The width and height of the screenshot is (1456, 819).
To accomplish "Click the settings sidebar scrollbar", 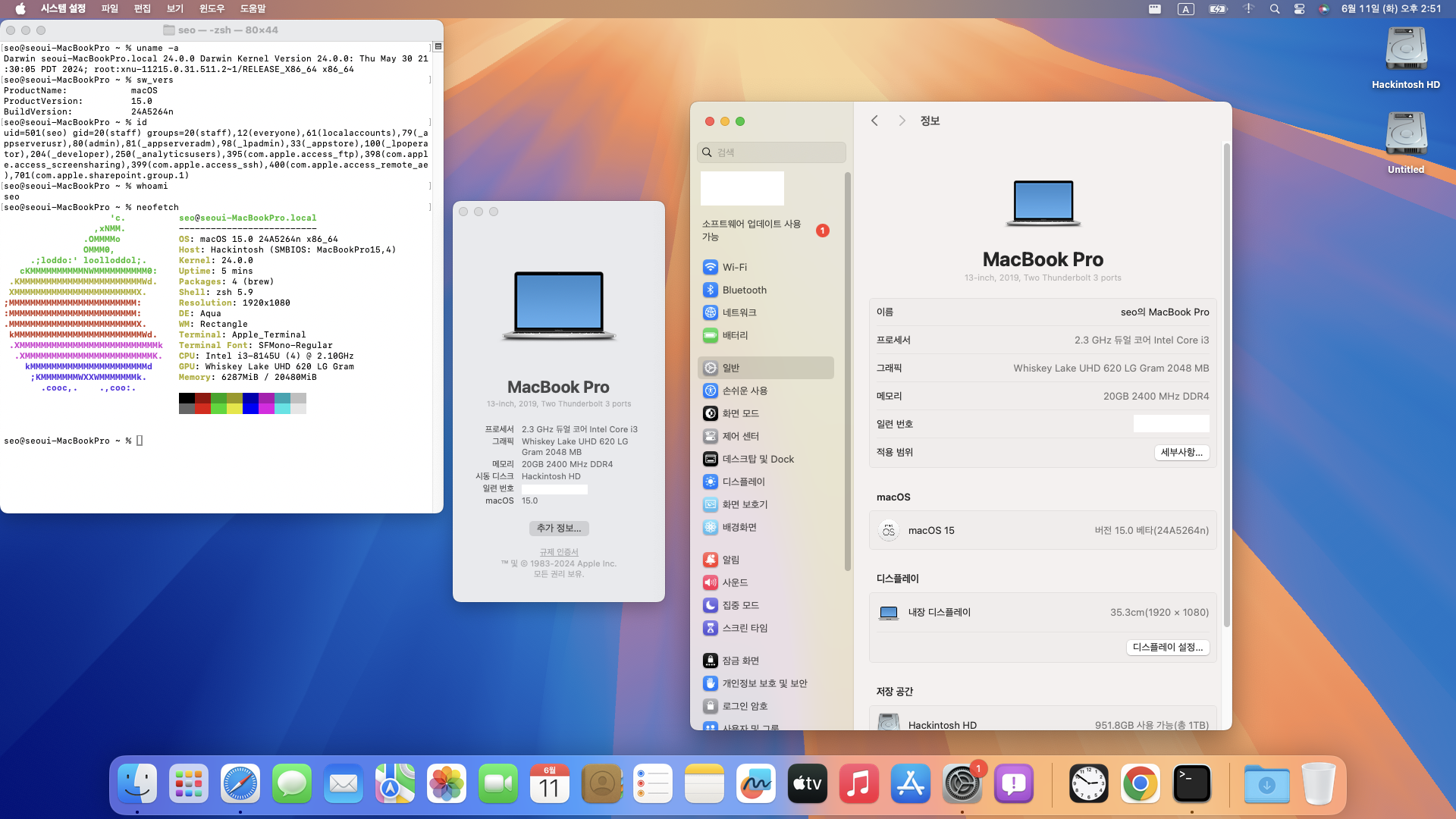I will [848, 372].
